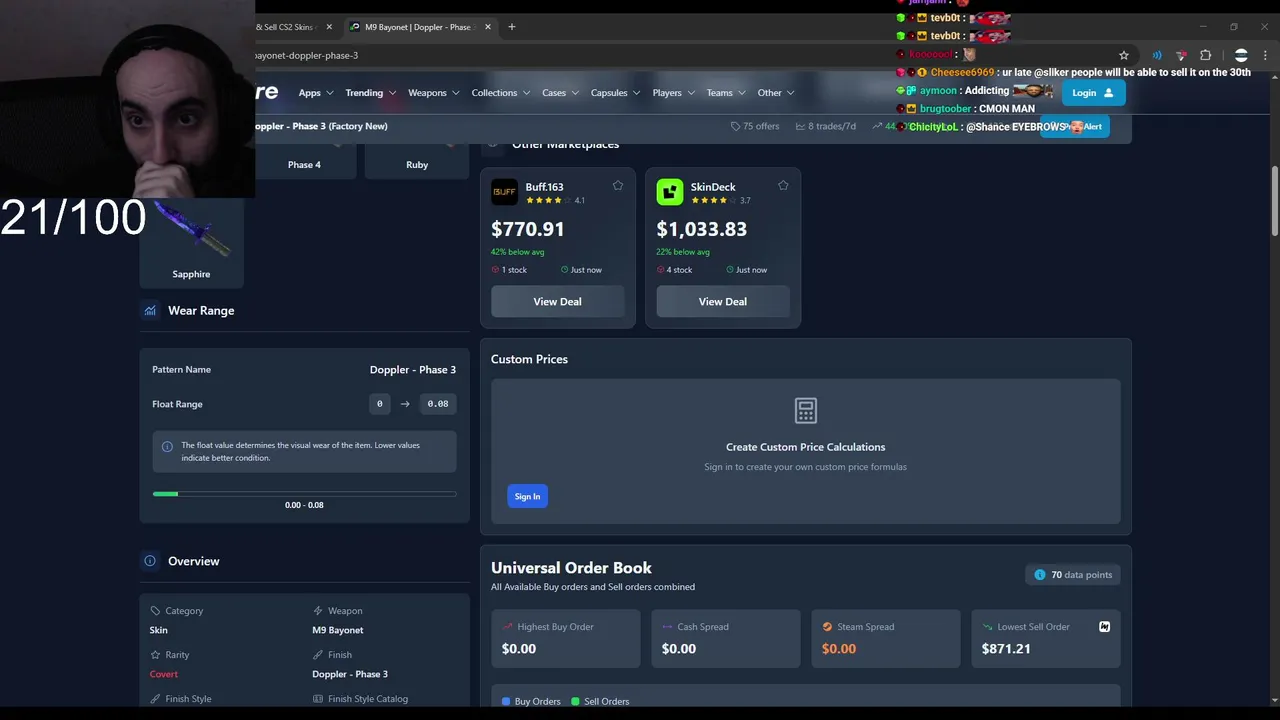Click the green float range bar
Image resolution: width=1280 pixels, height=720 pixels.
(165, 494)
